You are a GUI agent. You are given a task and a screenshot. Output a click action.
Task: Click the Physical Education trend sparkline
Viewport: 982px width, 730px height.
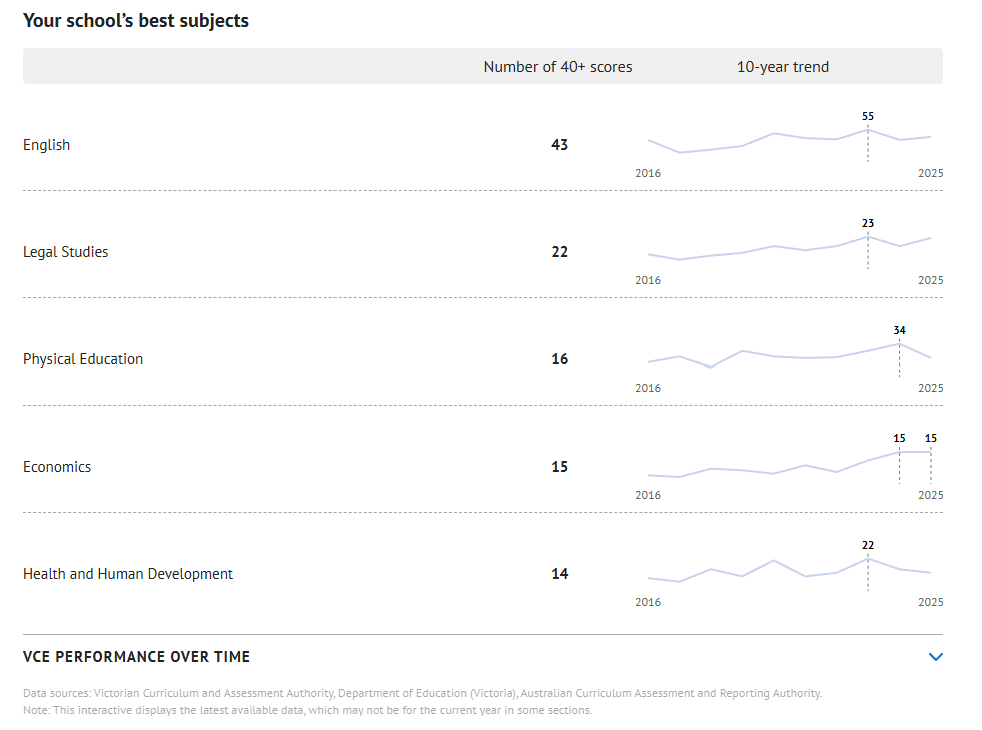[789, 355]
